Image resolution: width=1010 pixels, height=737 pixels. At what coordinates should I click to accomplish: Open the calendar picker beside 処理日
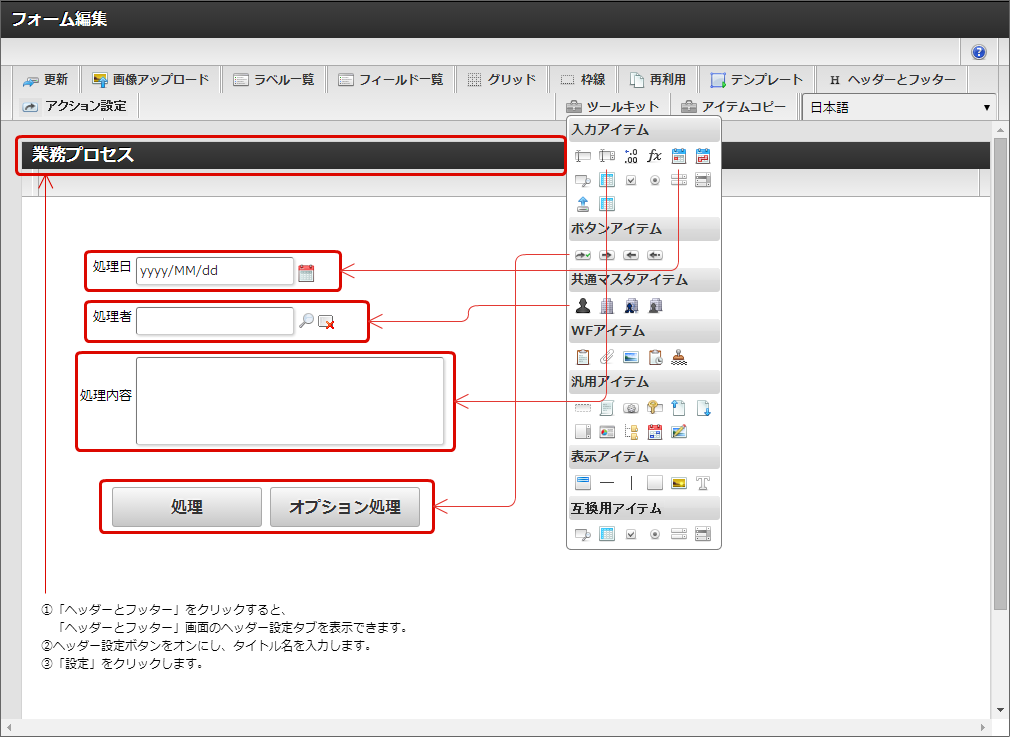(306, 272)
